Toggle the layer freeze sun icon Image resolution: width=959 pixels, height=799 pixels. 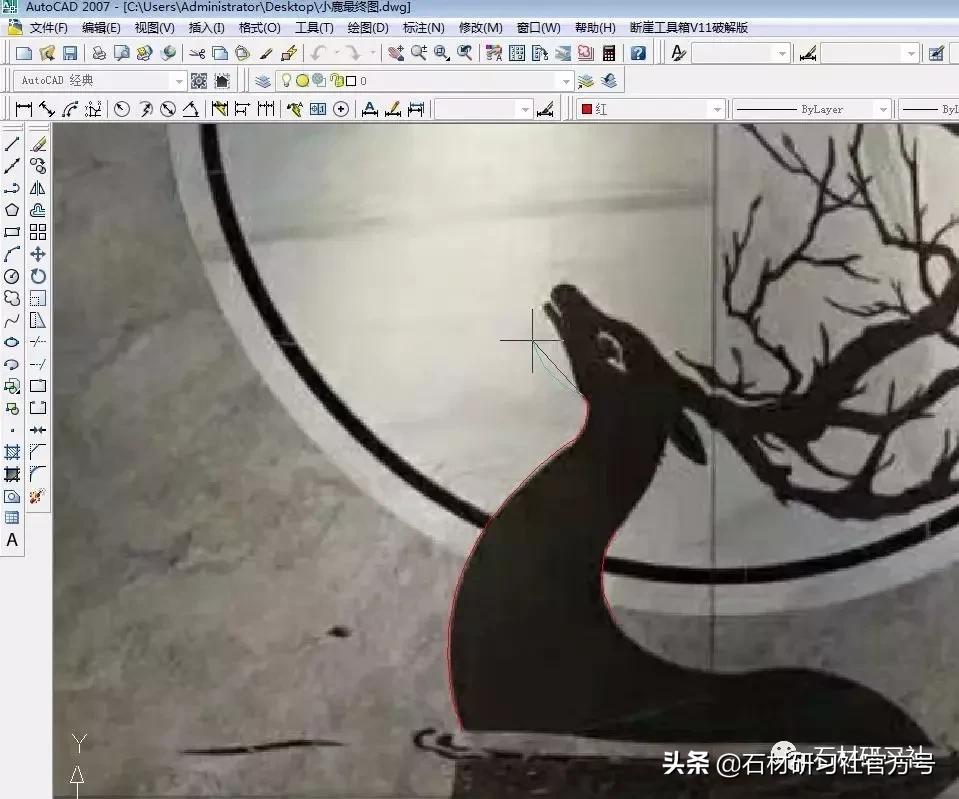point(302,82)
